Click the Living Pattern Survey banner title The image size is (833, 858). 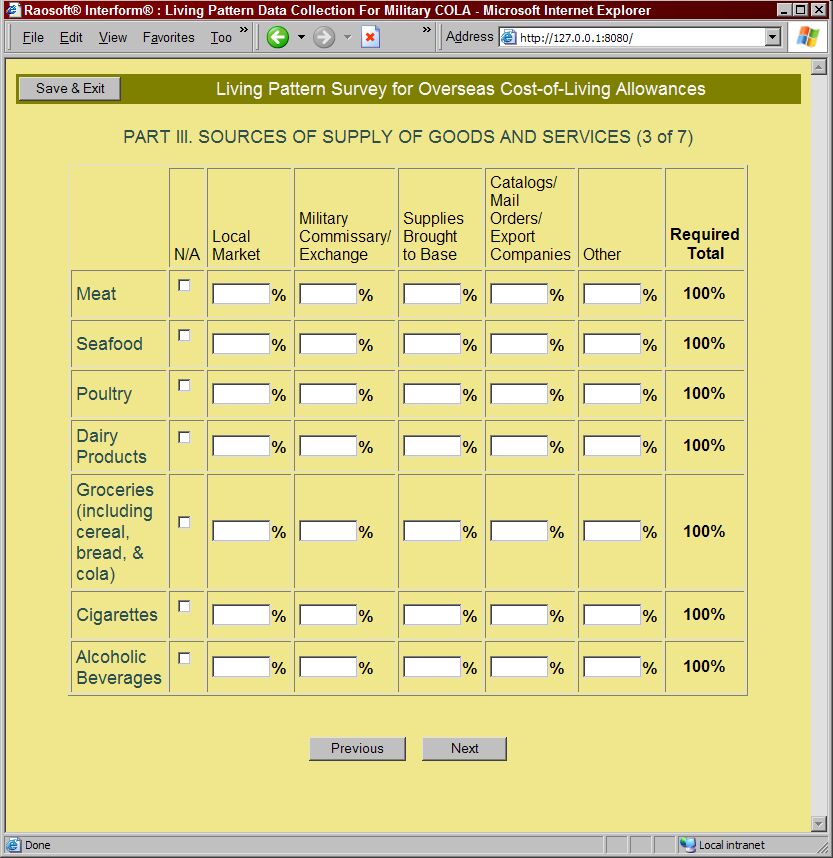460,89
